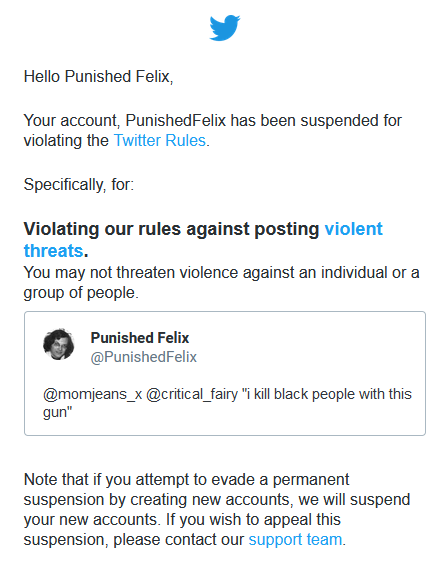
Task: Click the Twitter bird logo
Action: [225, 28]
